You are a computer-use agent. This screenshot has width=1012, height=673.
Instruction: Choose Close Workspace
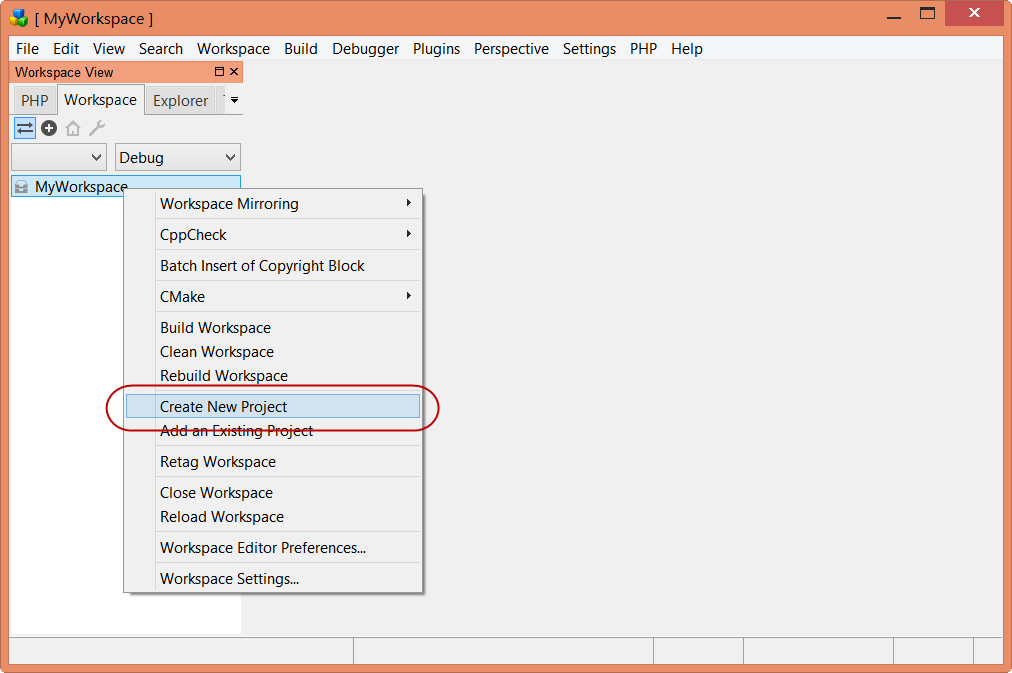click(274, 493)
